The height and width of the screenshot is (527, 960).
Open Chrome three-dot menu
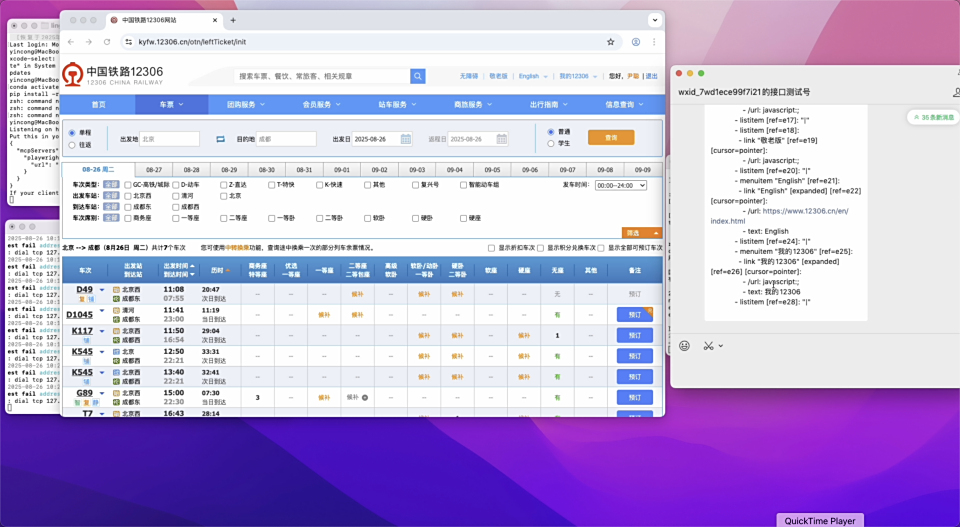coord(654,42)
